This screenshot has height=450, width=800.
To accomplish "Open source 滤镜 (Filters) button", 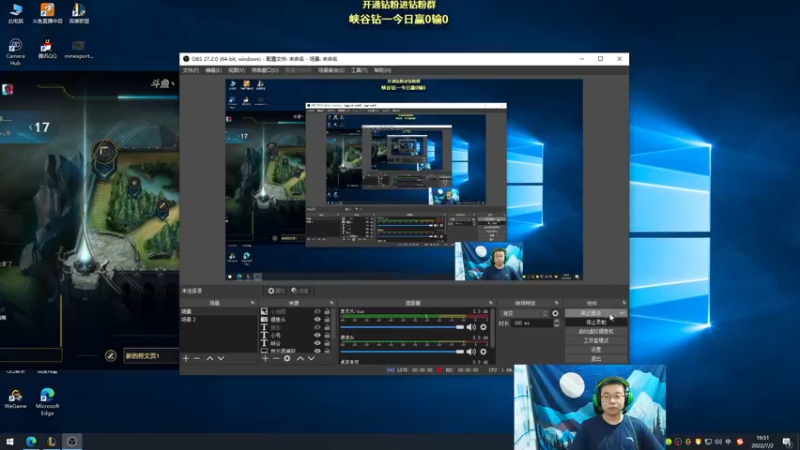I will coord(300,291).
